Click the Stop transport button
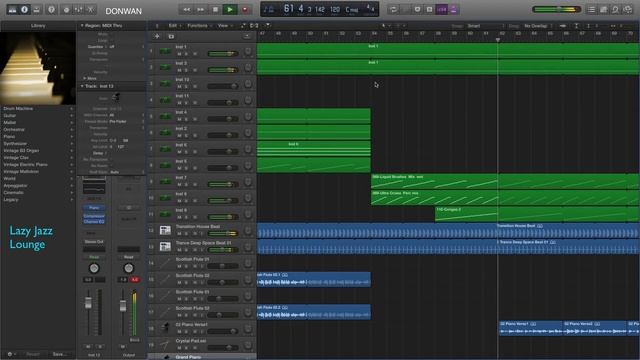640x360 pixels. click(215, 10)
